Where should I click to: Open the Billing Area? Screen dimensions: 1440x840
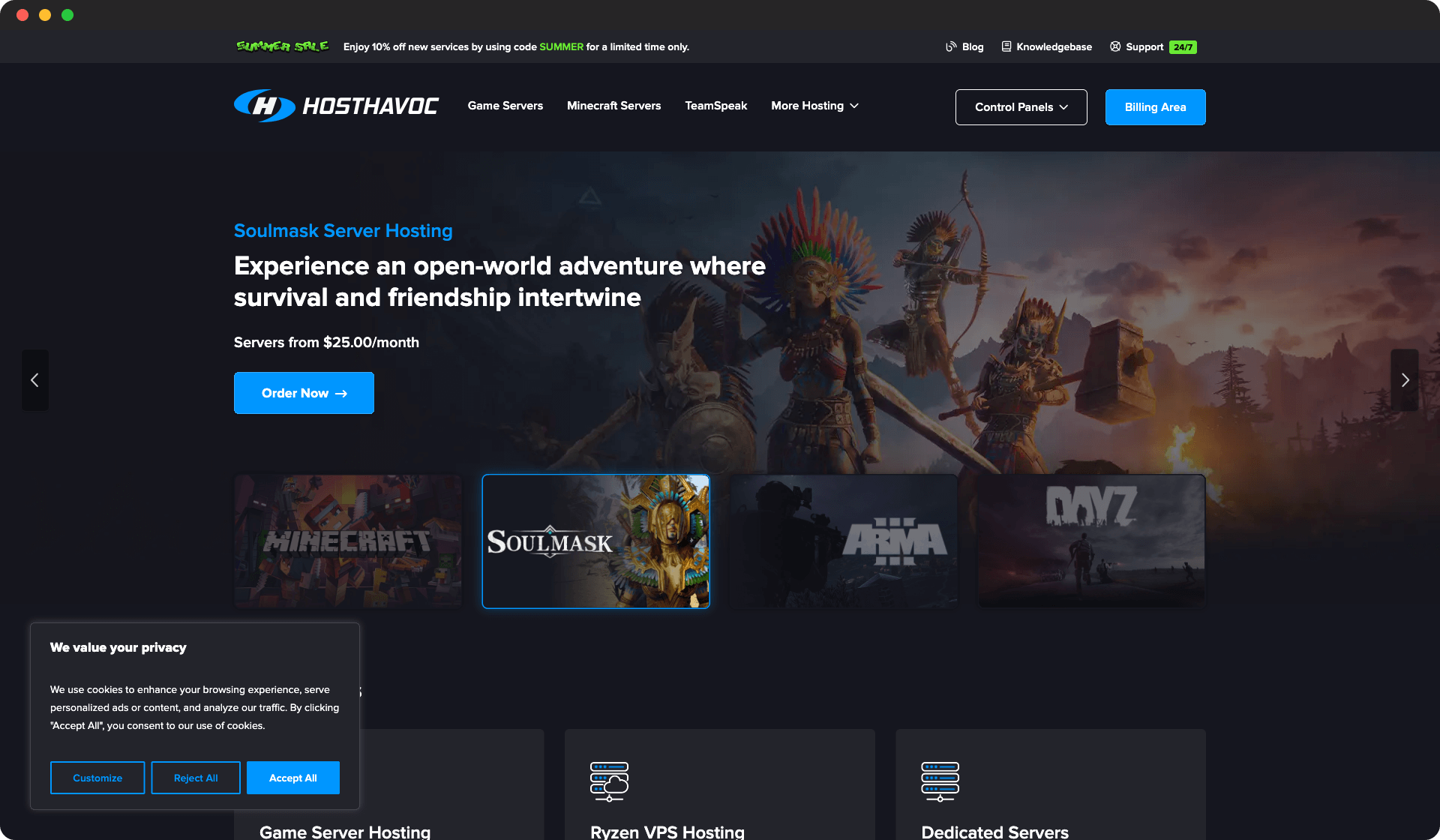[1155, 106]
